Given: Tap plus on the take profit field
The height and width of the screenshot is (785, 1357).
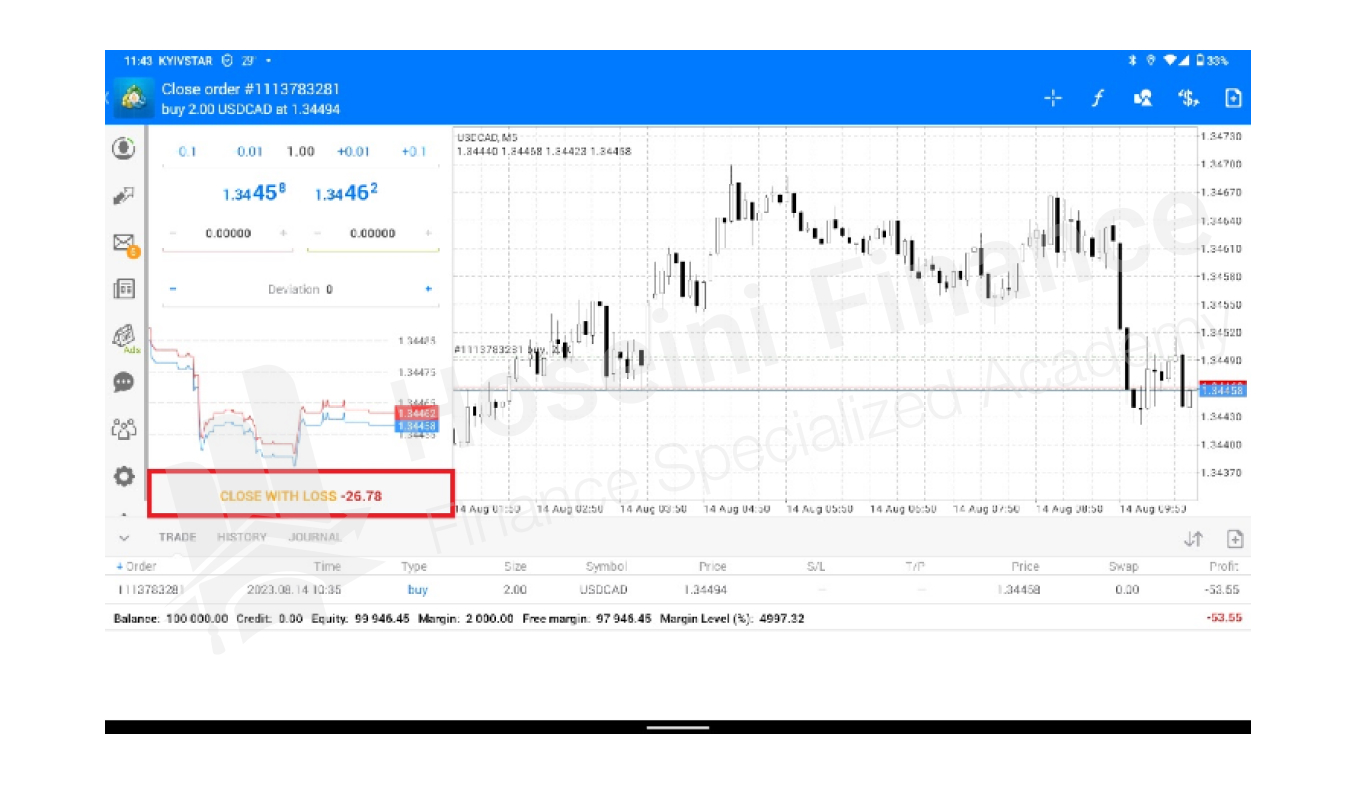Looking at the screenshot, I should 429,233.
